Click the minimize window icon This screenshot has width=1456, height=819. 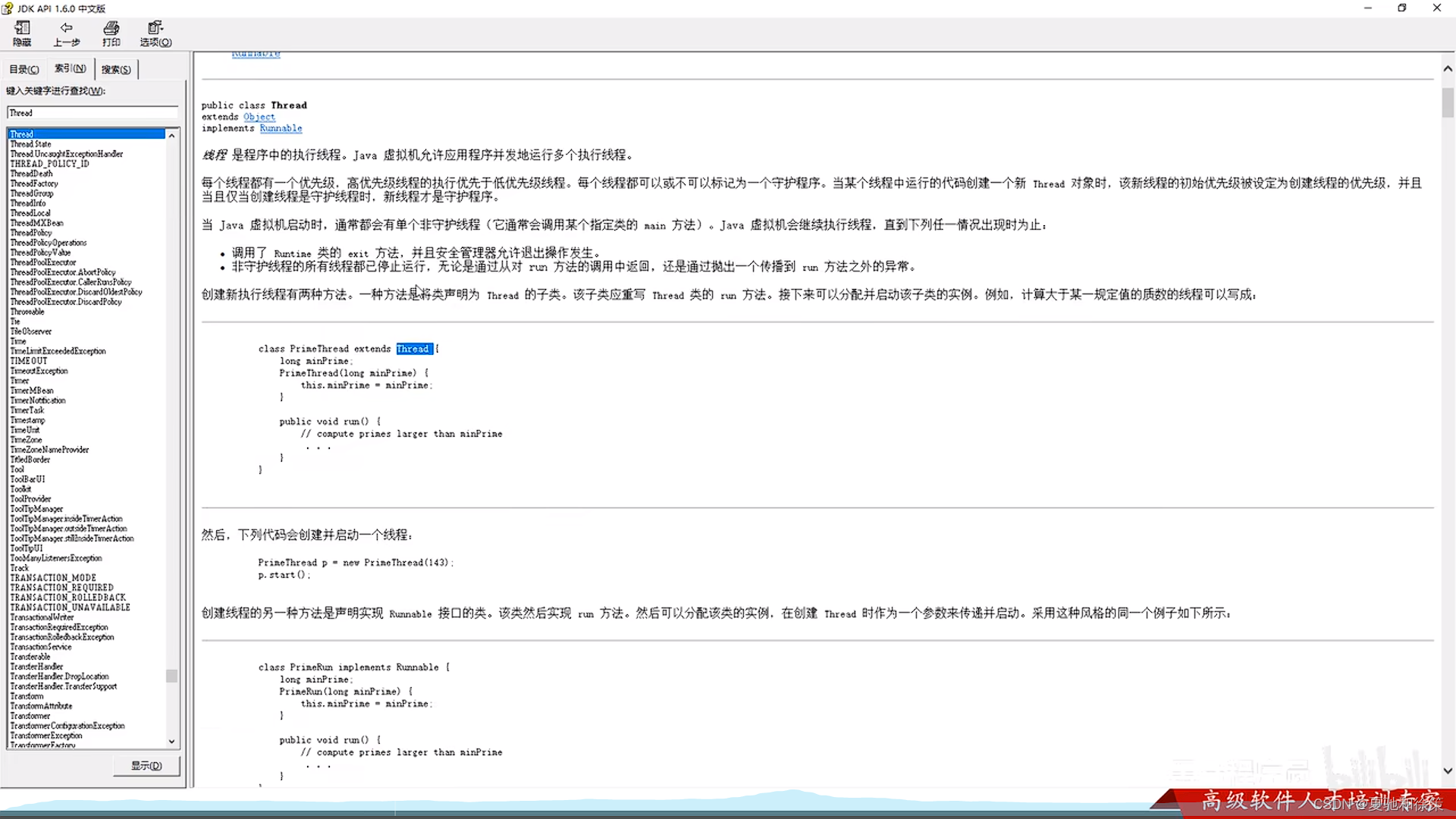click(1368, 8)
